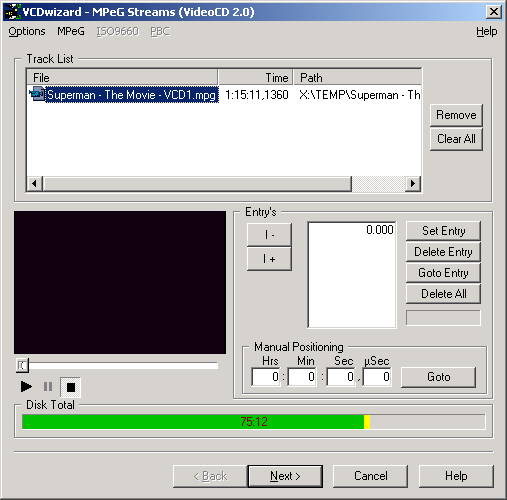The height and width of the screenshot is (500, 507).
Task: Step forward one frame with I + button
Action: (269, 259)
